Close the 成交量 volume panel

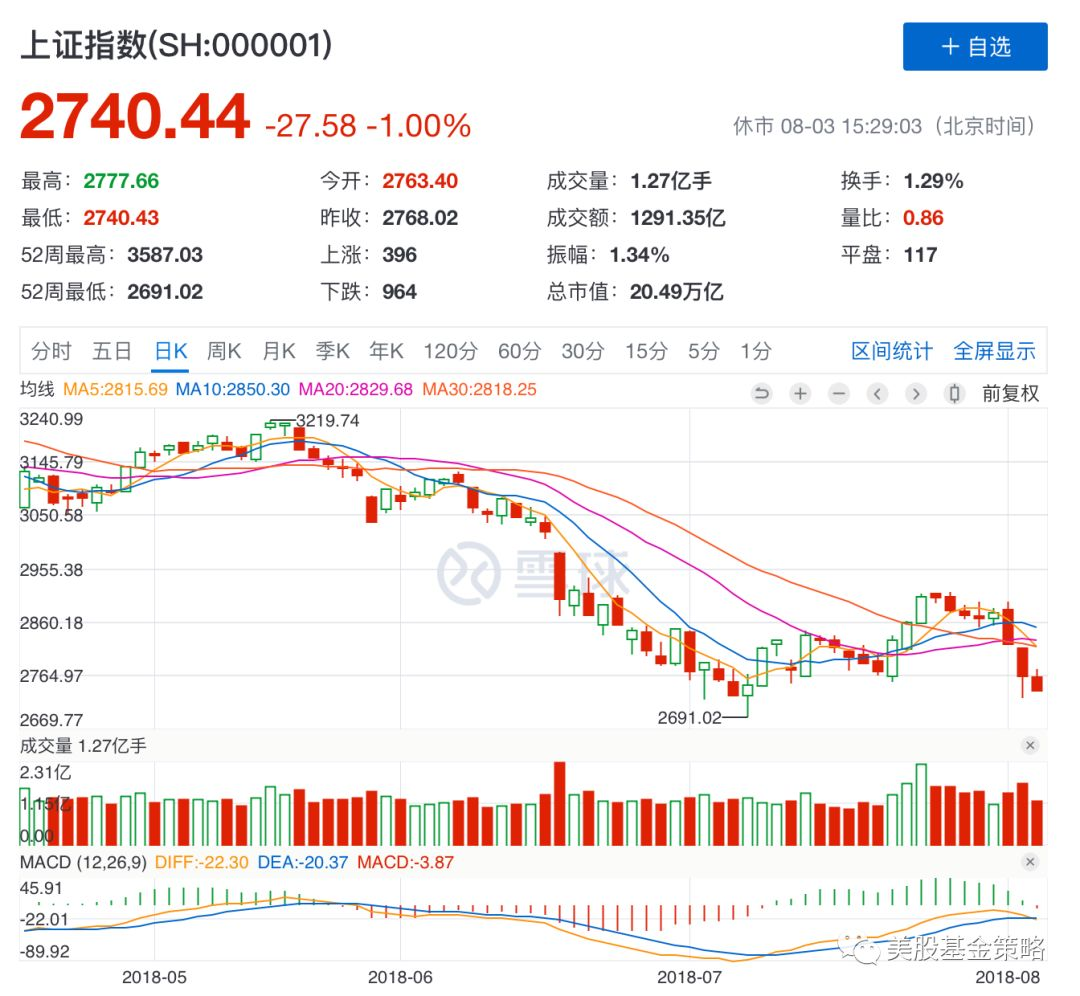pos(1030,745)
